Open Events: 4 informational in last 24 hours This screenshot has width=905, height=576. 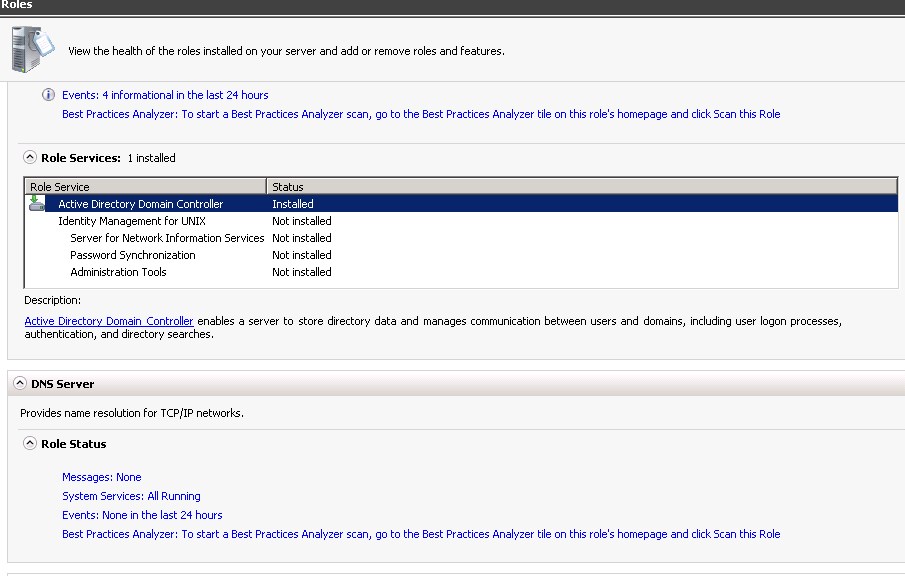[165, 95]
